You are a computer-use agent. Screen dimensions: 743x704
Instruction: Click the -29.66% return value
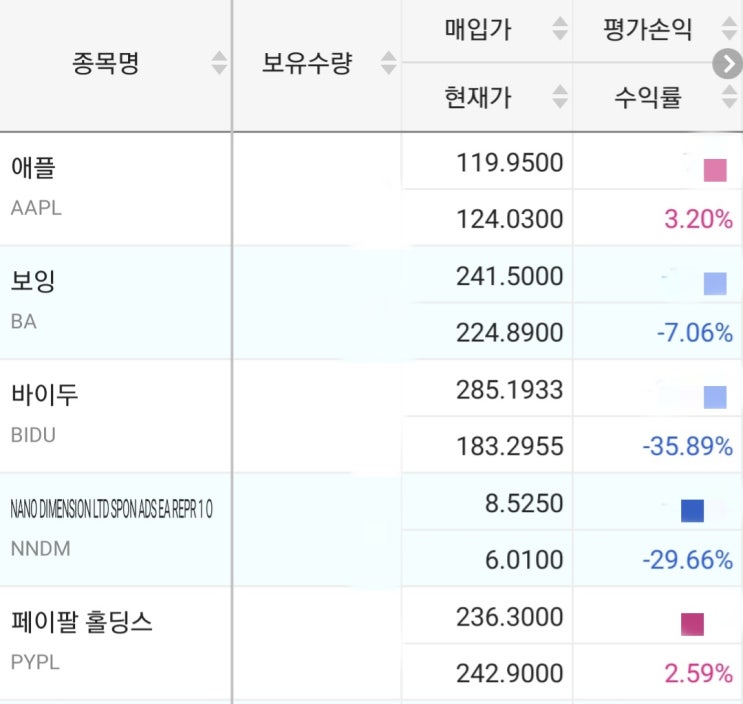(688, 560)
